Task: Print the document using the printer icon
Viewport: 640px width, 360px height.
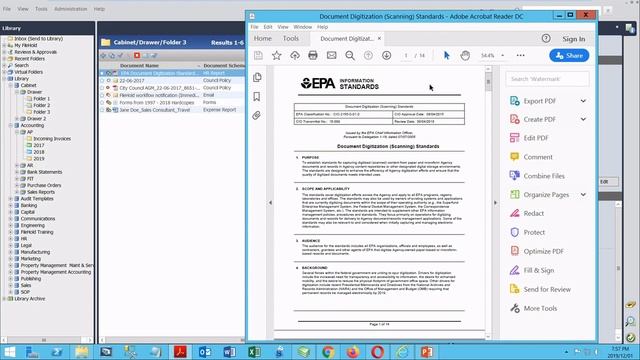Action: point(313,55)
